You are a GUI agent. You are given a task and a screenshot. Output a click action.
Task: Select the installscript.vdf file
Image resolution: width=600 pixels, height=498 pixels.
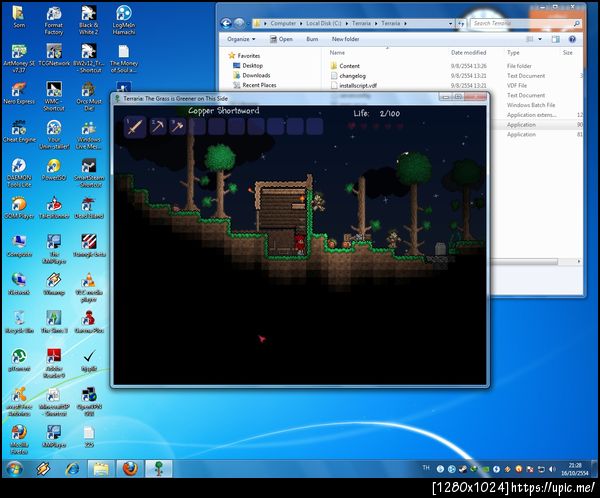tap(354, 86)
